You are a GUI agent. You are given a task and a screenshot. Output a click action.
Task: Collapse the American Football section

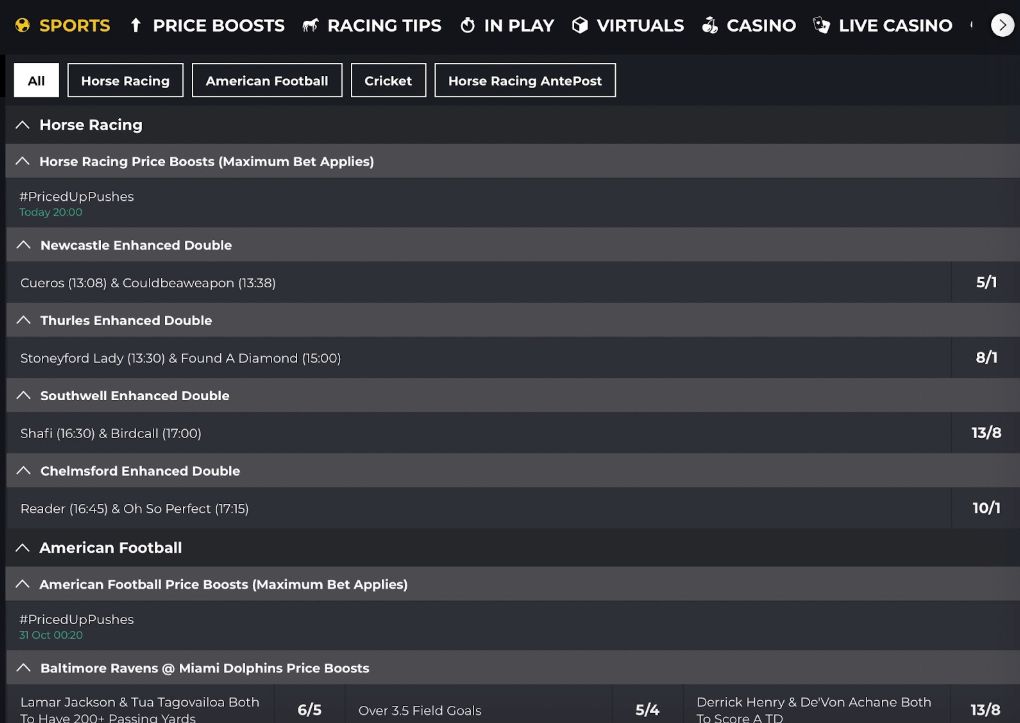(22, 548)
